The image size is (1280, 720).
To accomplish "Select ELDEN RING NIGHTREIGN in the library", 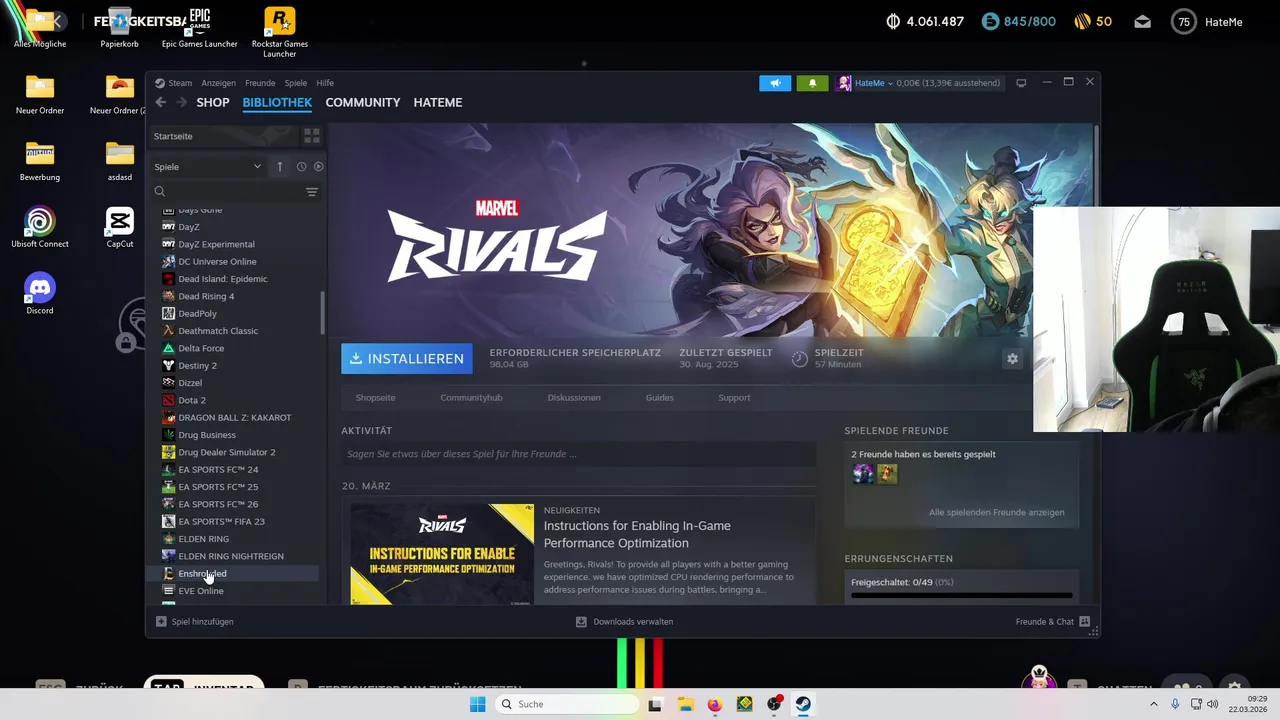I will [x=231, y=556].
